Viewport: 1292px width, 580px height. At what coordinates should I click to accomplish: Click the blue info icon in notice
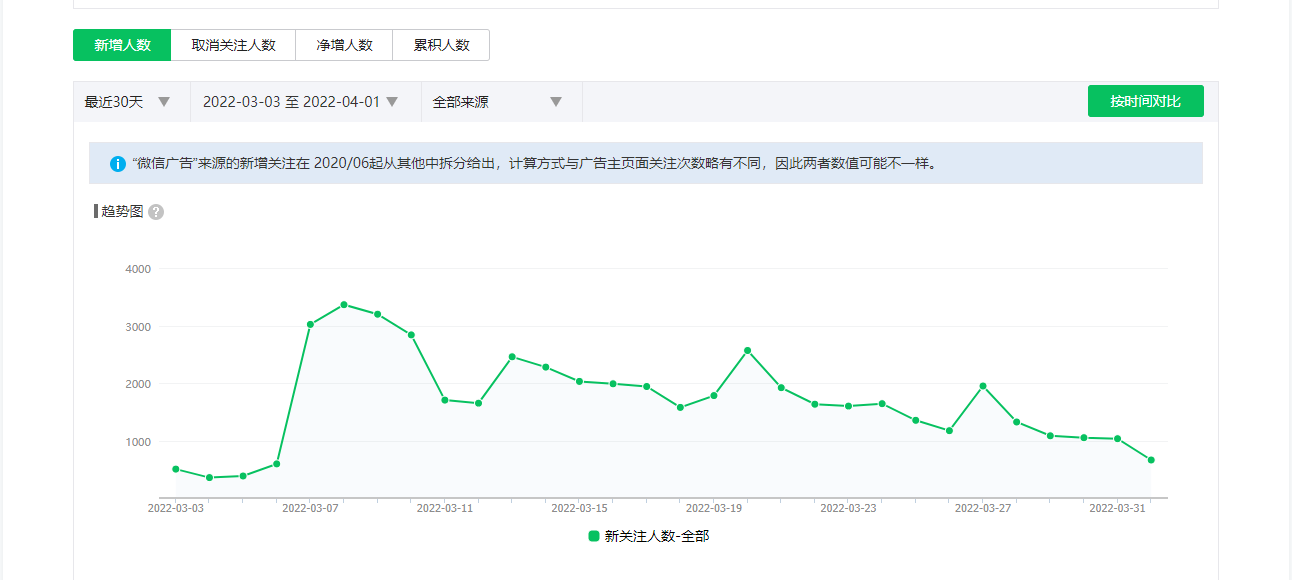point(118,163)
